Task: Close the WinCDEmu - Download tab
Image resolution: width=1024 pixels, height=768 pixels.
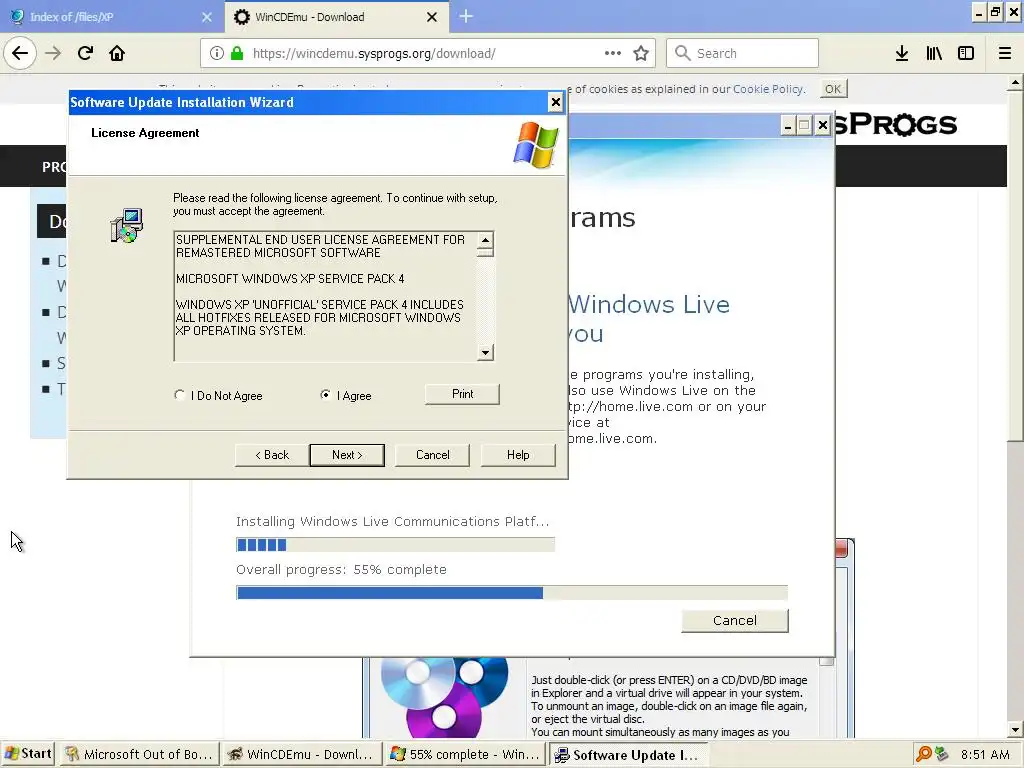Action: pos(432,17)
